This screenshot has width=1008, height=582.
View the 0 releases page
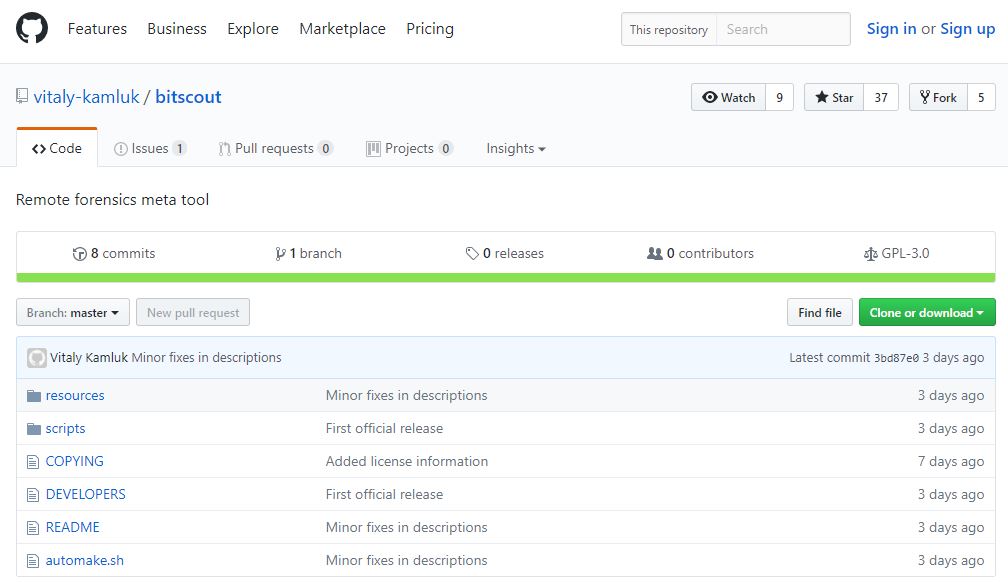pos(505,253)
